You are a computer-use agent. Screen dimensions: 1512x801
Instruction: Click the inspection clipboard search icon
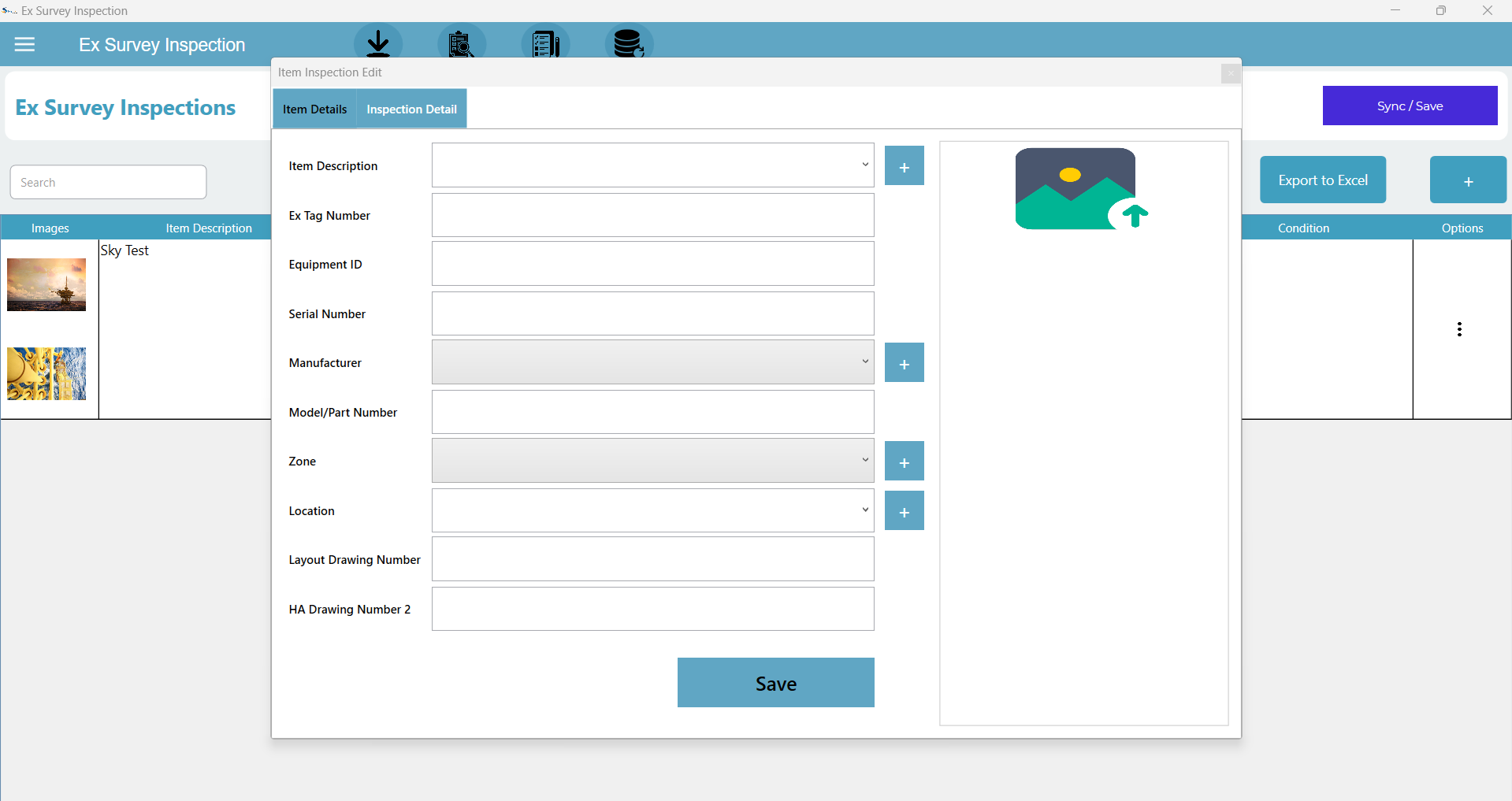(462, 43)
